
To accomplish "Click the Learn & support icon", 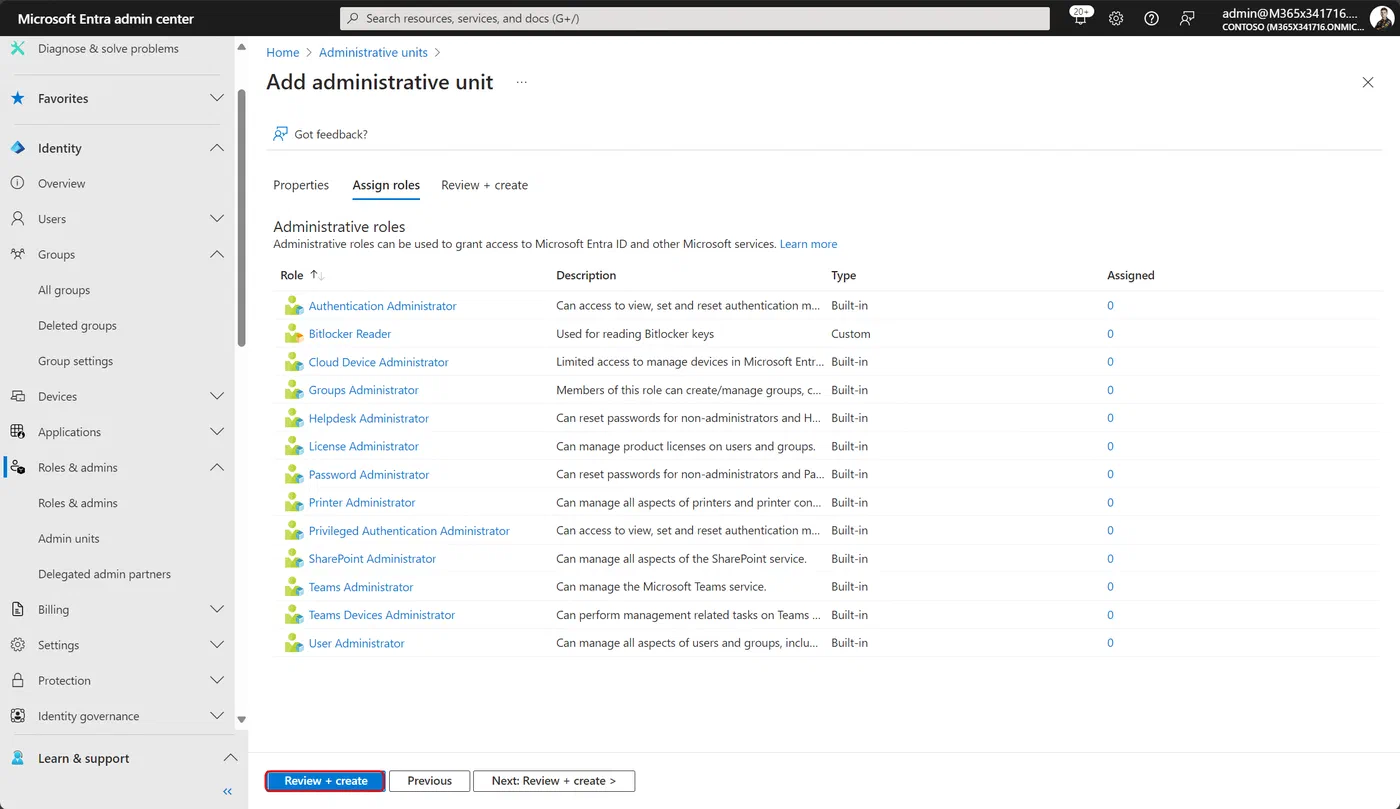I will click(x=18, y=758).
